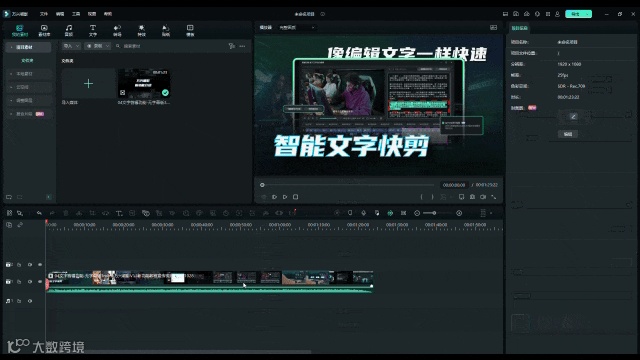Screen dimensions: 640x360
Task: Click the media filter icon
Action: click(232, 46)
